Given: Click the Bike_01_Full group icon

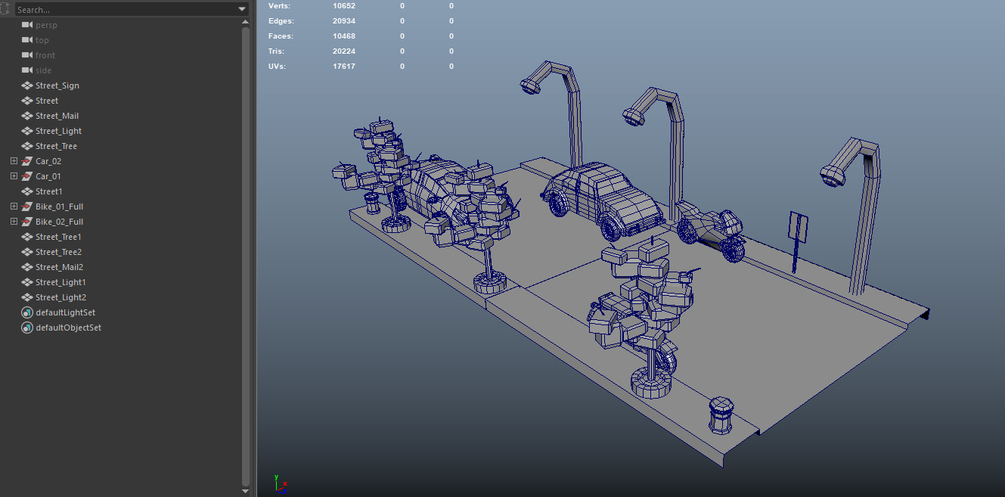Looking at the screenshot, I should point(27,206).
